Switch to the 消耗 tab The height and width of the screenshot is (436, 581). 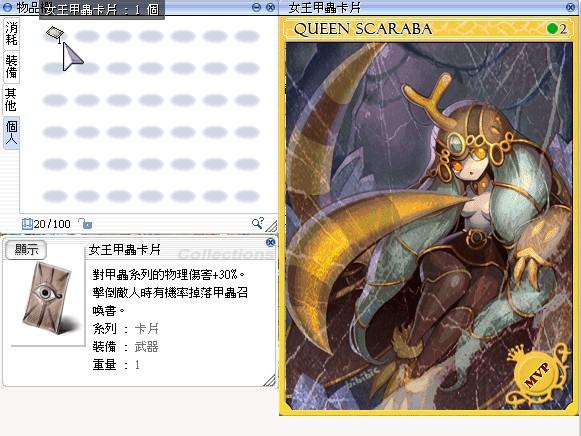[11, 34]
